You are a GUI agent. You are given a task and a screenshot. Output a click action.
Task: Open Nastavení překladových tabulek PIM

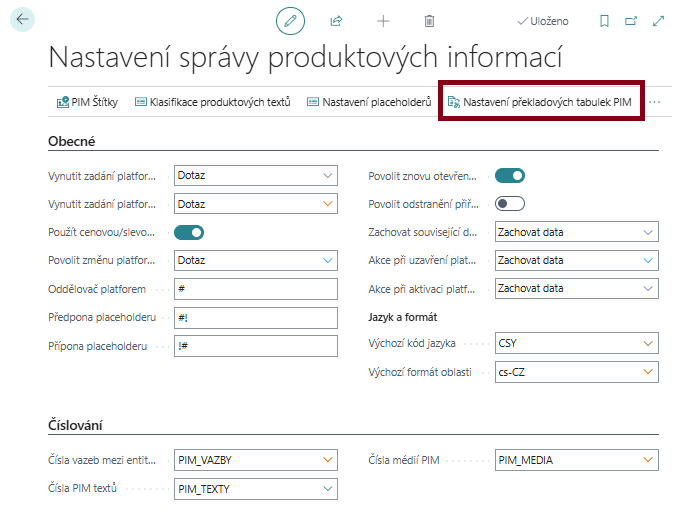(540, 102)
